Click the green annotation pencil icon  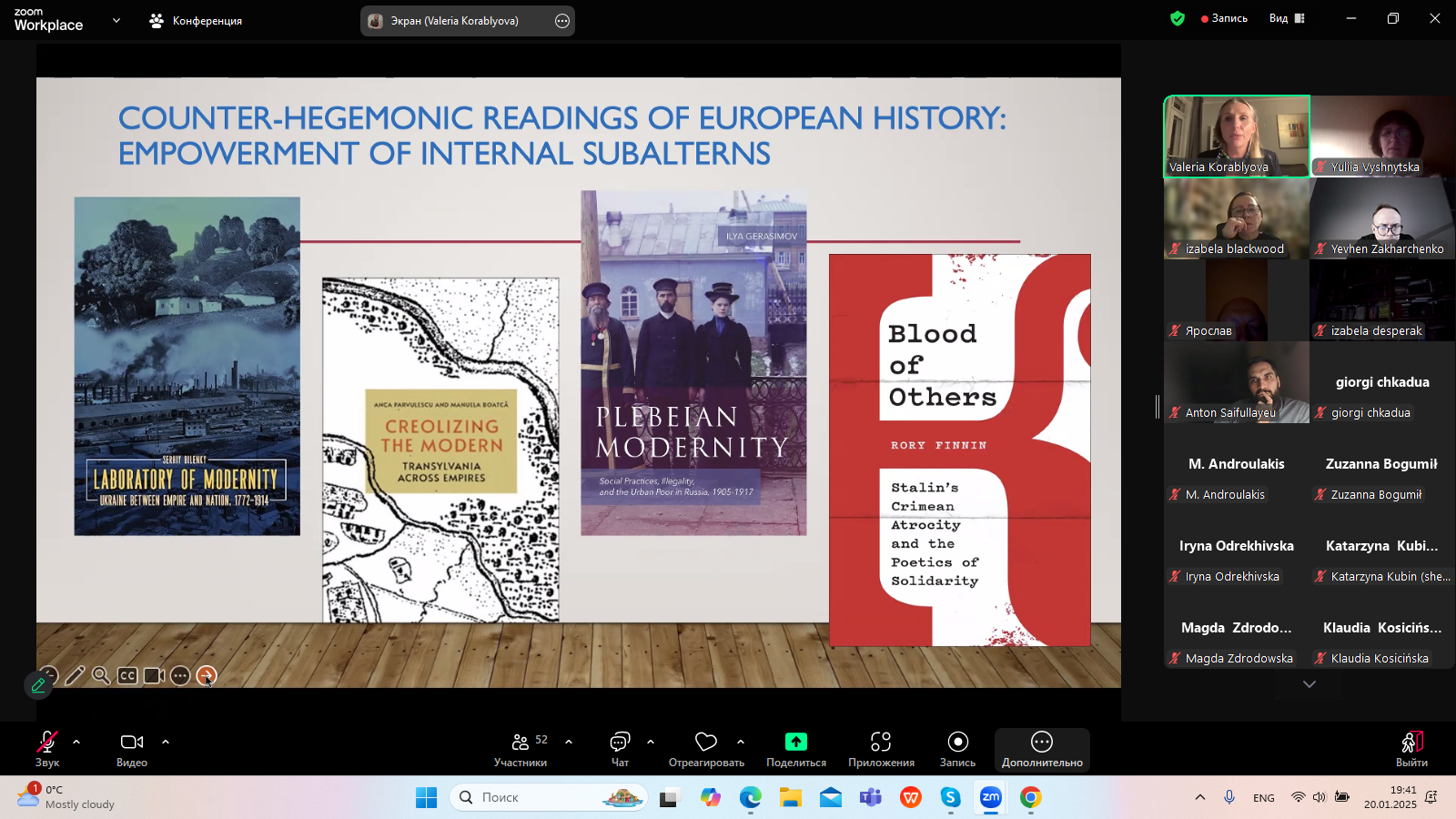(x=38, y=685)
